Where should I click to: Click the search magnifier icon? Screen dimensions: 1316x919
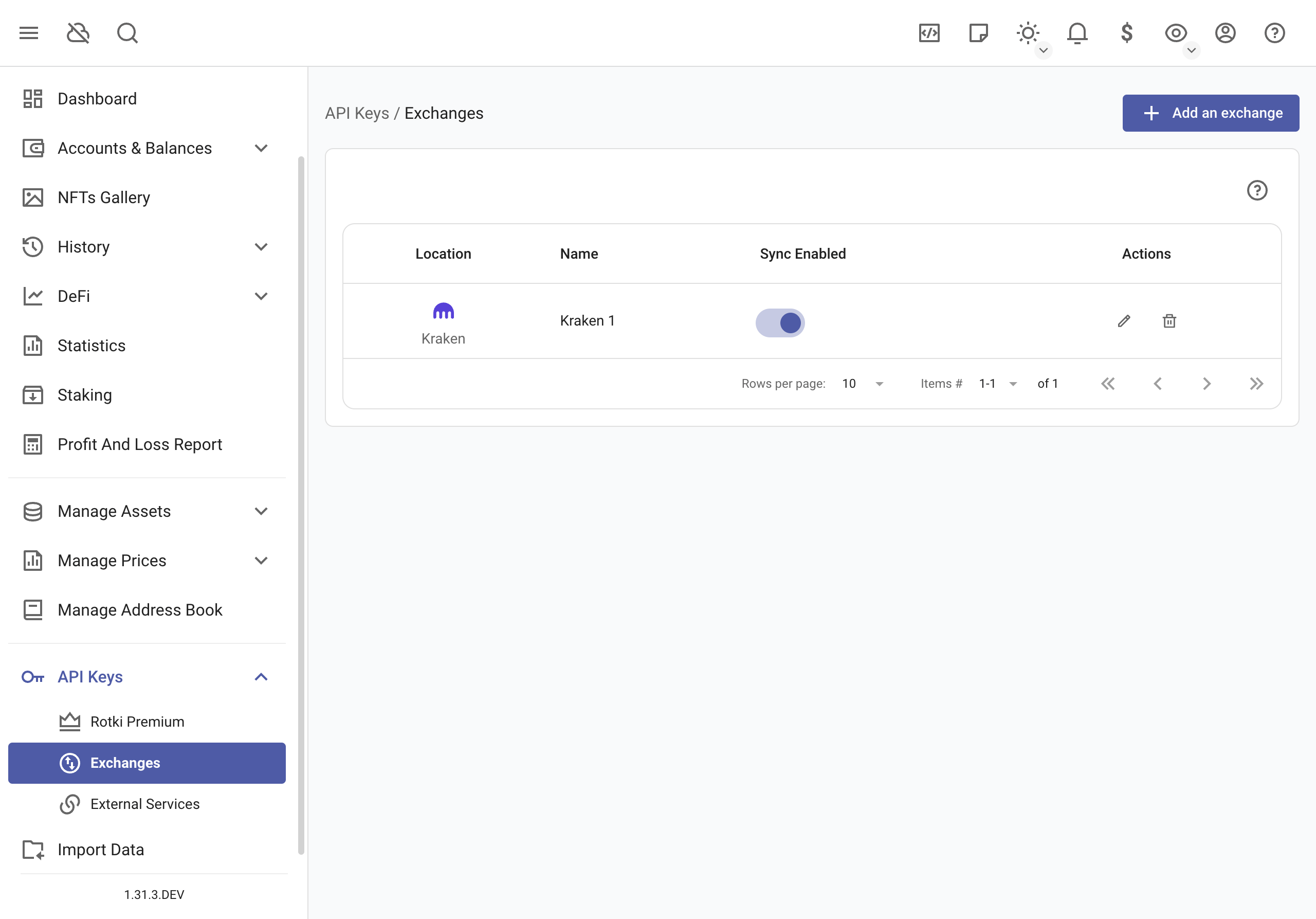[x=127, y=33]
